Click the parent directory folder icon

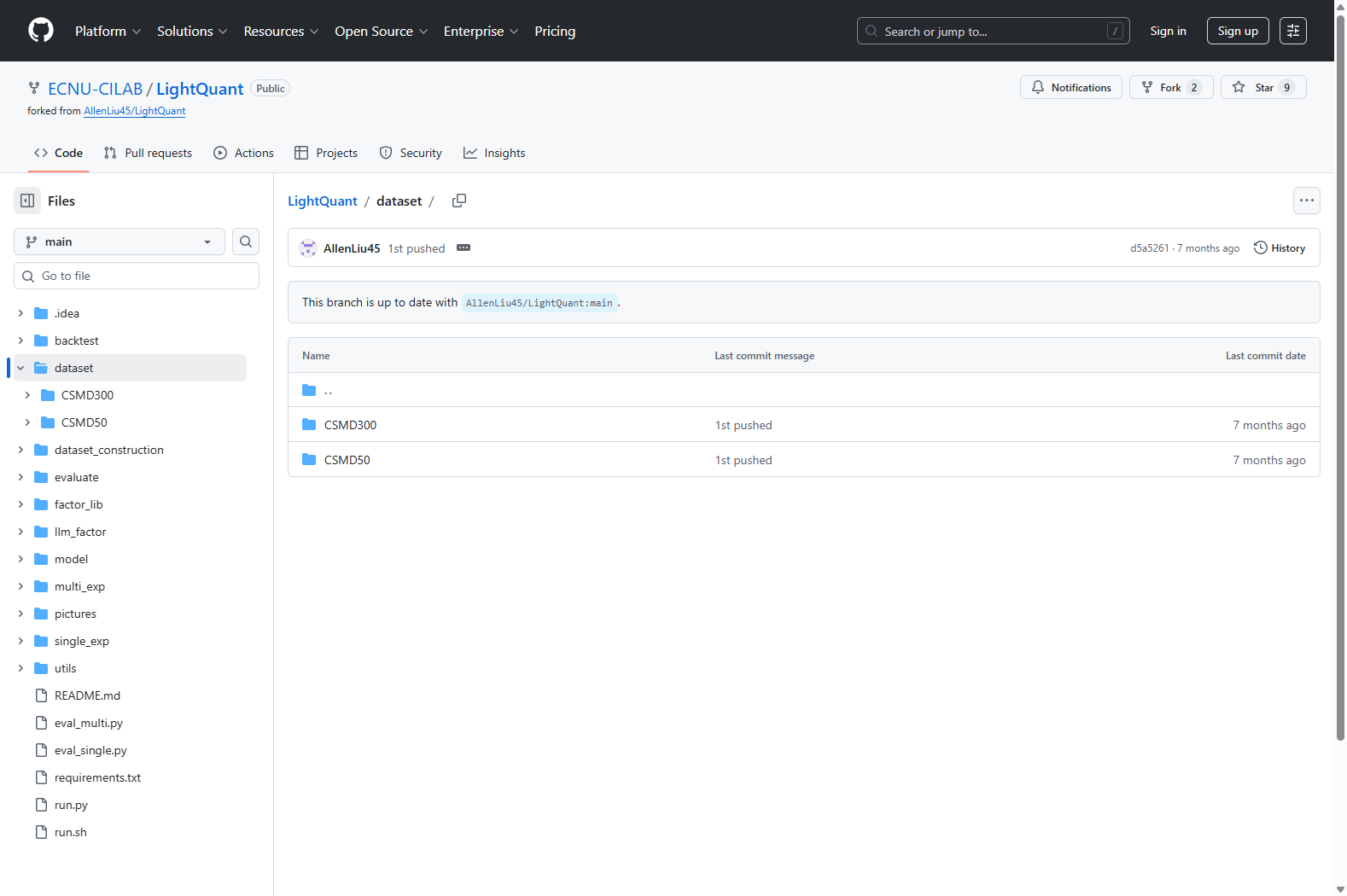(x=309, y=390)
